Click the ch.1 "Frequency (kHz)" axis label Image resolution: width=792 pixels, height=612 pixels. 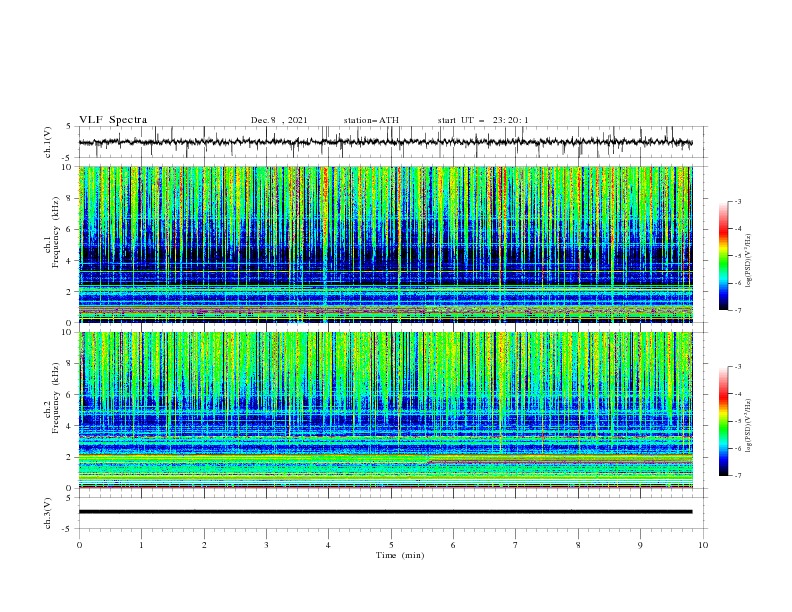point(56,233)
